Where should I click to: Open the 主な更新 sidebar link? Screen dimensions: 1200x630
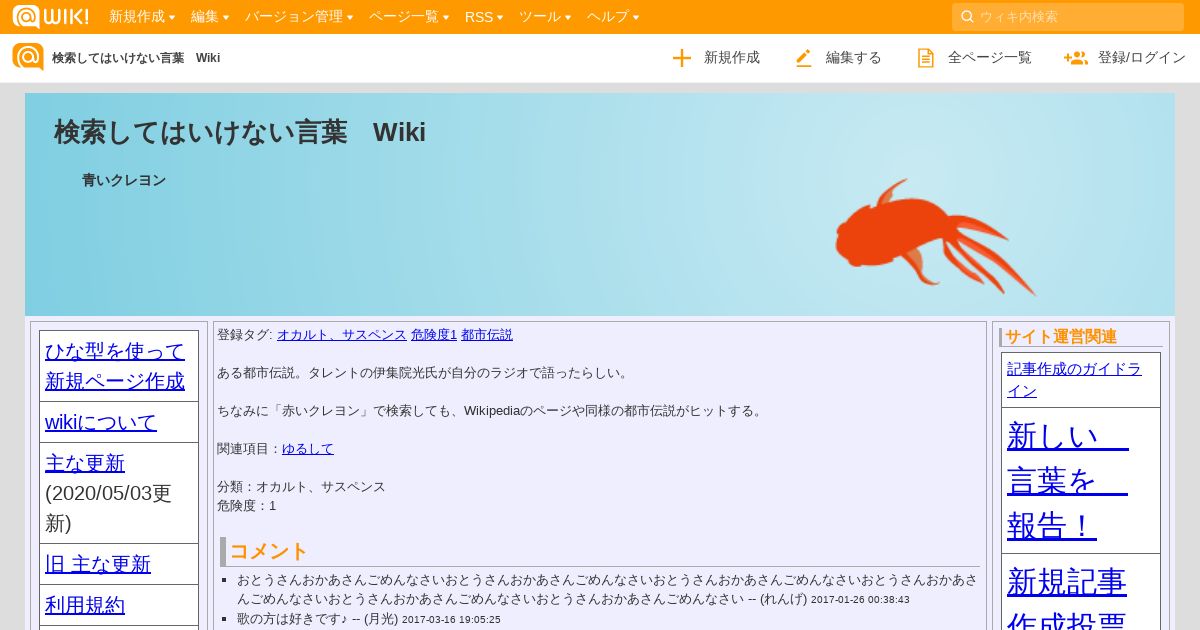point(85,463)
